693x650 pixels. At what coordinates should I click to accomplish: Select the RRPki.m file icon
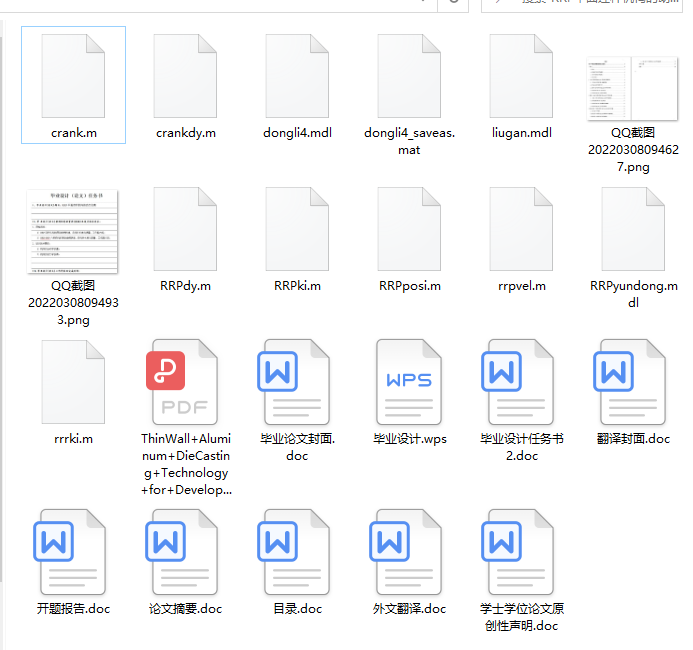297,229
